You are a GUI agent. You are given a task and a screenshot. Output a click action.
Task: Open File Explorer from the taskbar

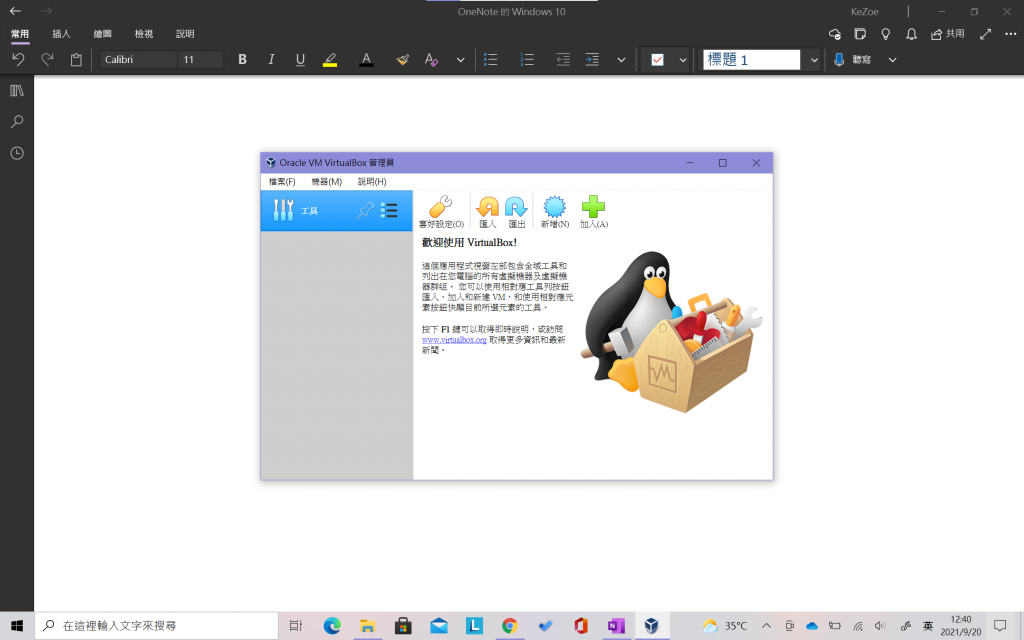pos(368,626)
